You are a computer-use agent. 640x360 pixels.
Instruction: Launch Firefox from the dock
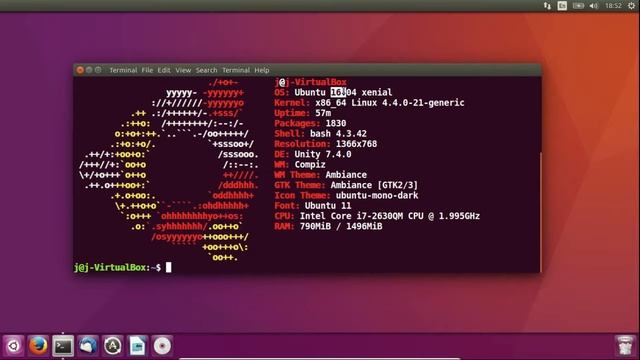(x=38, y=346)
